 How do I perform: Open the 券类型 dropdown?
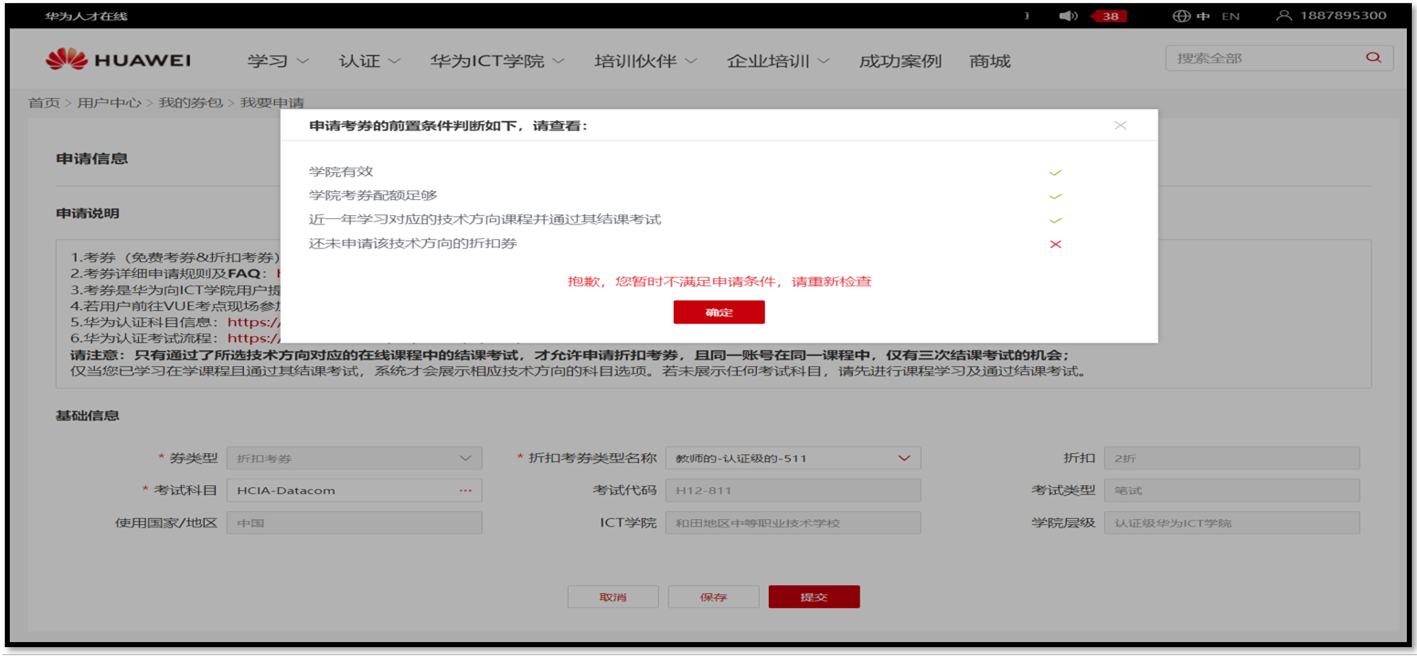click(x=354, y=459)
